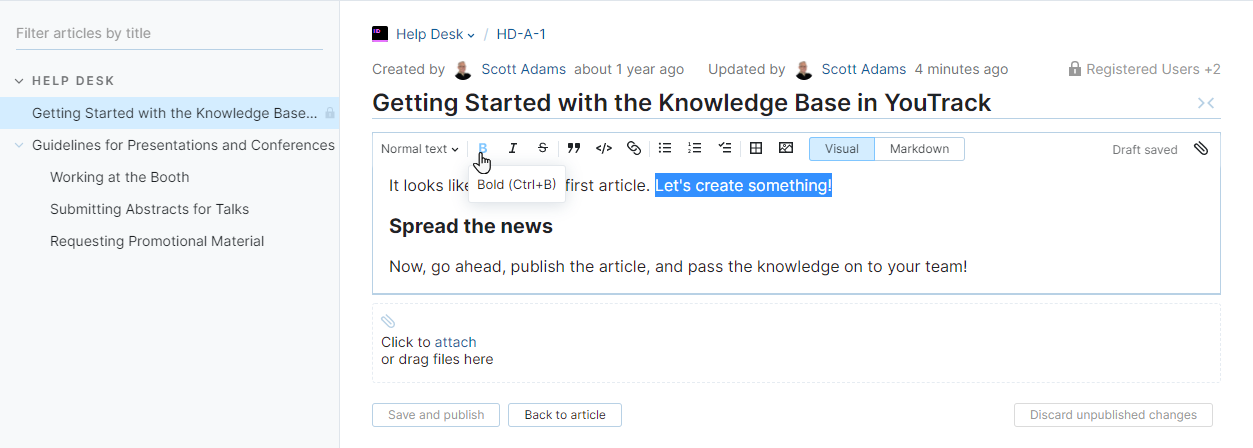The image size is (1253, 448).
Task: Click the Back to article button
Action: point(565,415)
